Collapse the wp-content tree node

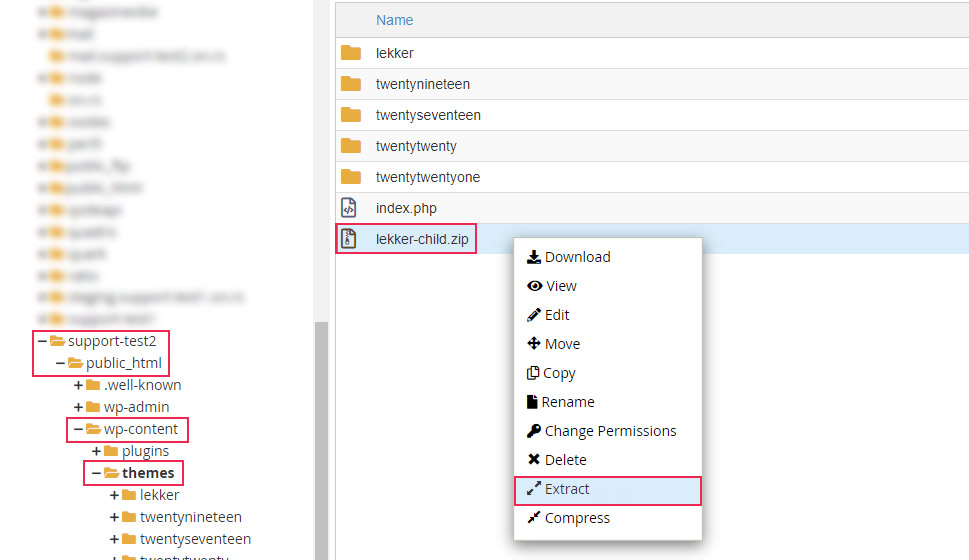[x=78, y=429]
